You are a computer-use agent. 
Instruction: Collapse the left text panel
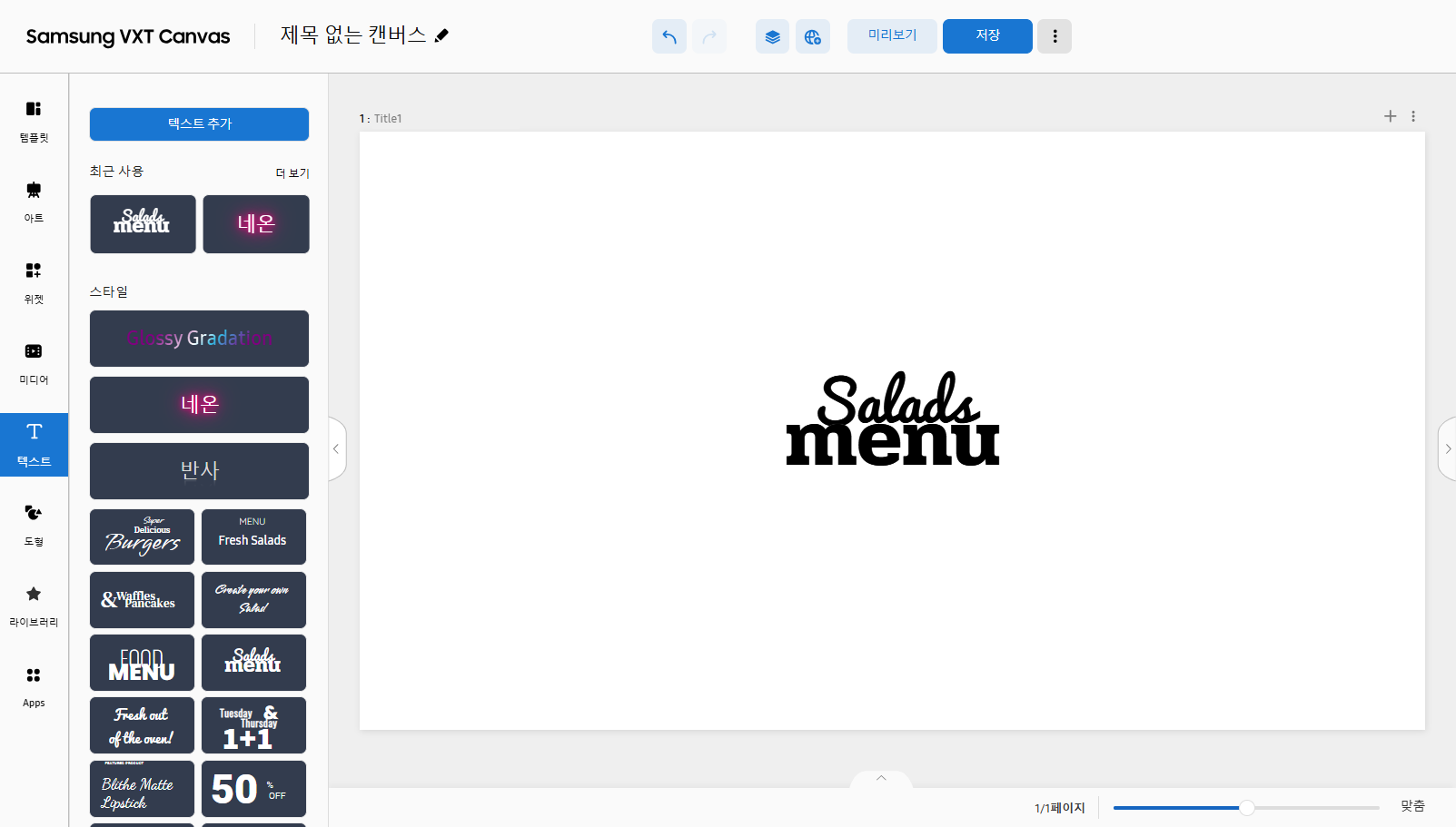337,448
